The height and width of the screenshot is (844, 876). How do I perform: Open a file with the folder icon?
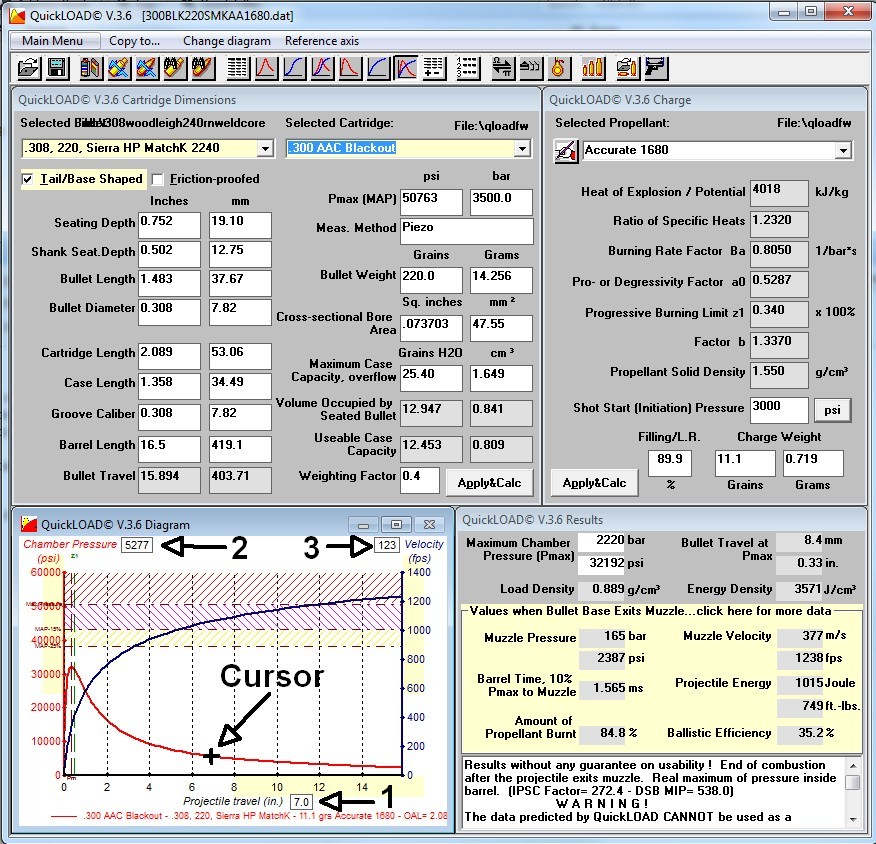[x=29, y=68]
